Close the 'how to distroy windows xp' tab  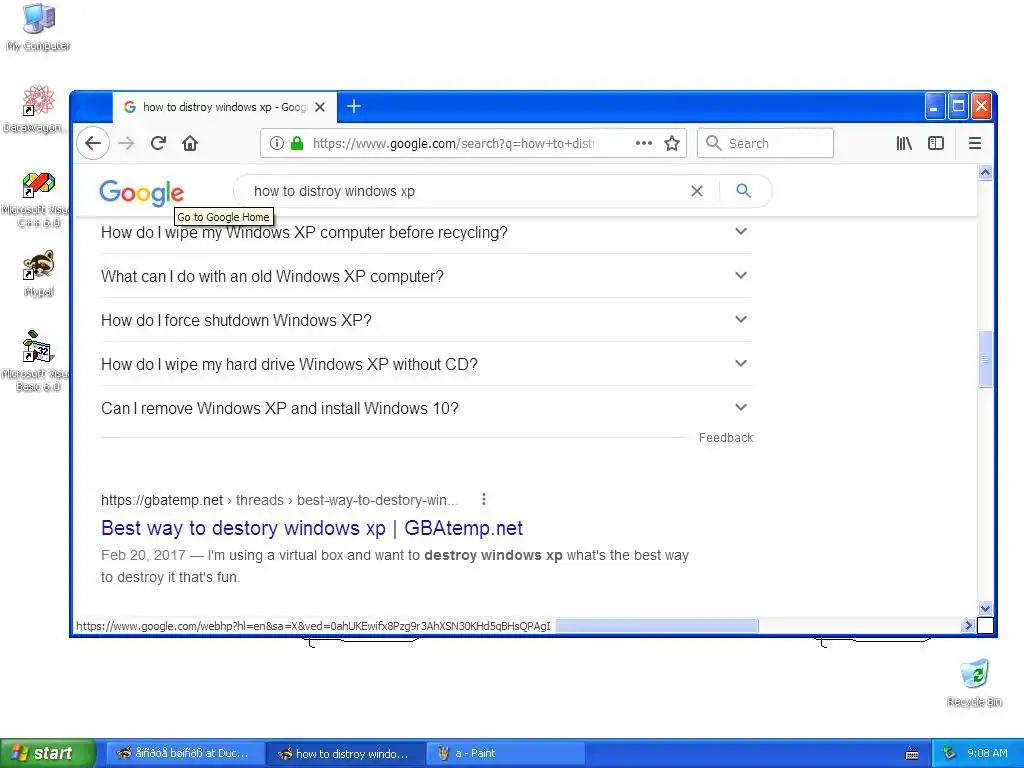[x=320, y=107]
